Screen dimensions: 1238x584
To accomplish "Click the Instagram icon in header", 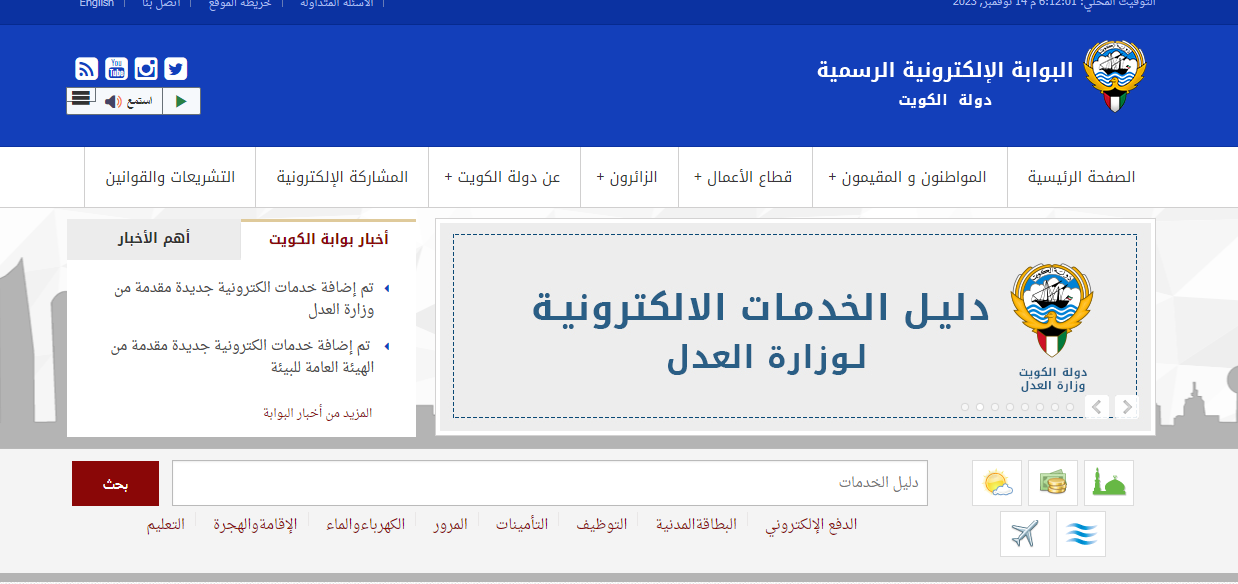I will coord(147,69).
